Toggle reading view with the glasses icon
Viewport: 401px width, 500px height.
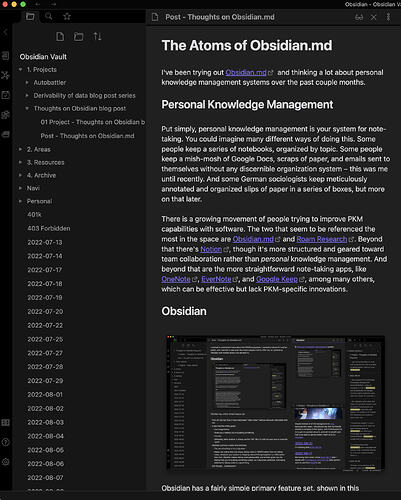coord(359,17)
